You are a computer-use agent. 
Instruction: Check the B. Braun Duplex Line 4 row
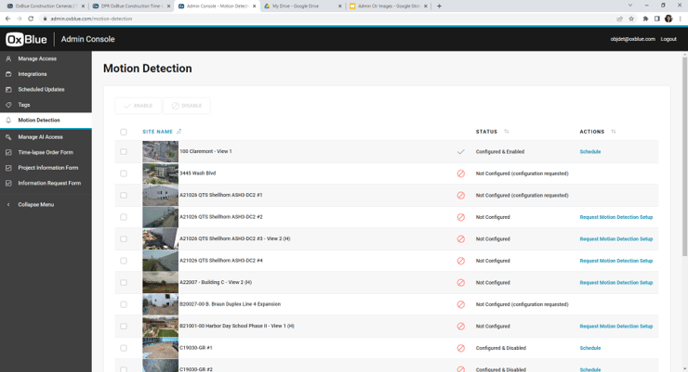[x=124, y=304]
